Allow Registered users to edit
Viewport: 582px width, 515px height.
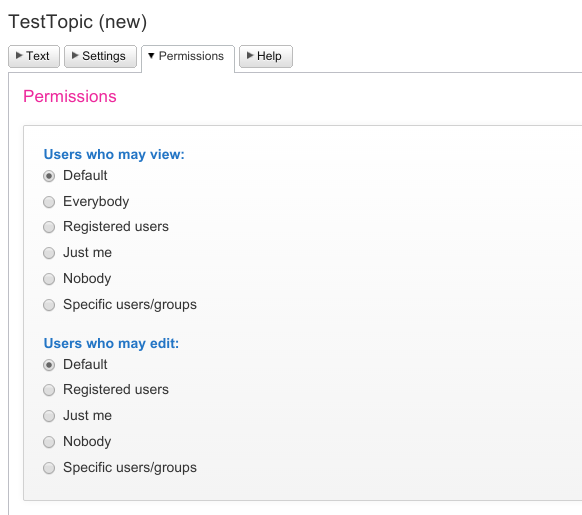pos(49,390)
